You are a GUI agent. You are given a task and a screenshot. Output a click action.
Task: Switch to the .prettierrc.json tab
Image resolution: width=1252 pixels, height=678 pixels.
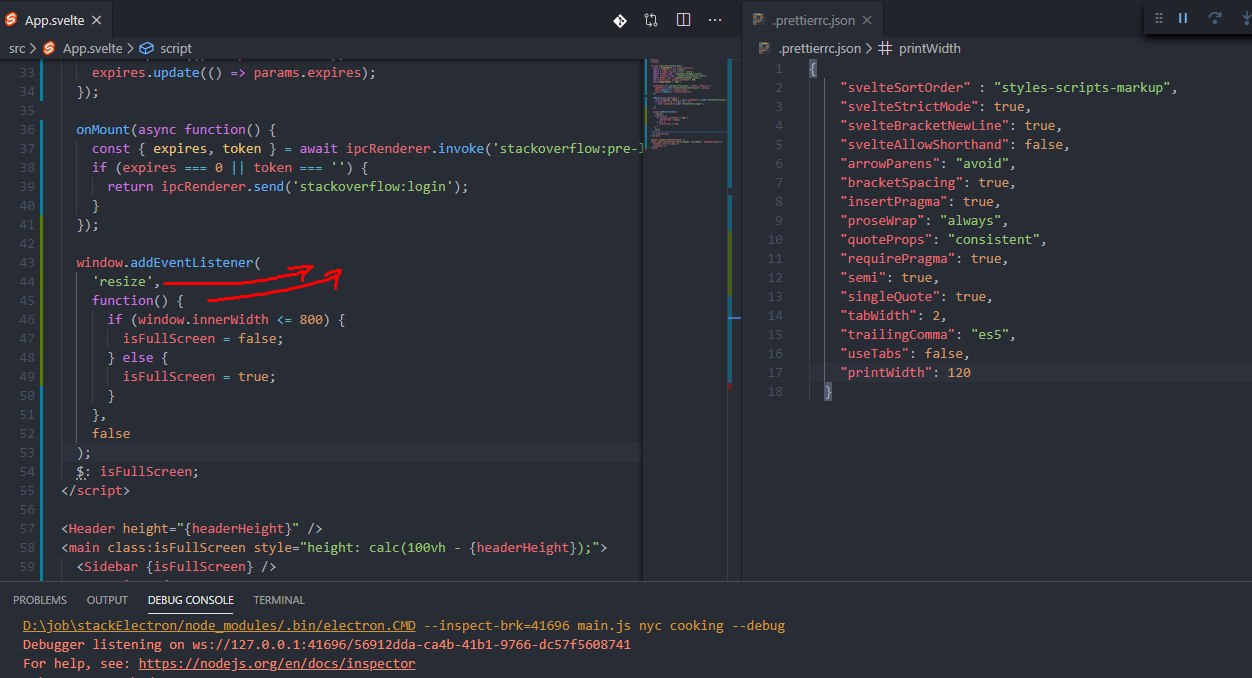pos(812,20)
